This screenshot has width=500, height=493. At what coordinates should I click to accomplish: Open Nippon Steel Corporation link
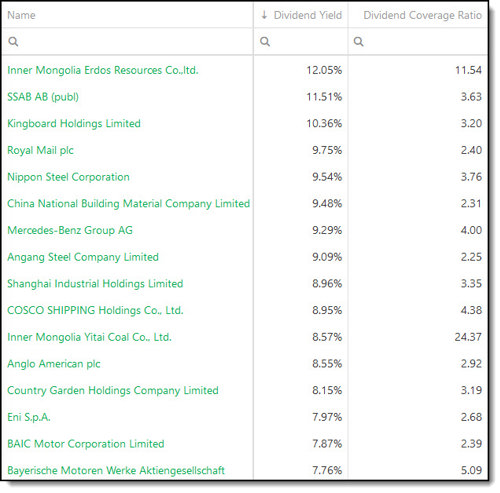(x=68, y=177)
